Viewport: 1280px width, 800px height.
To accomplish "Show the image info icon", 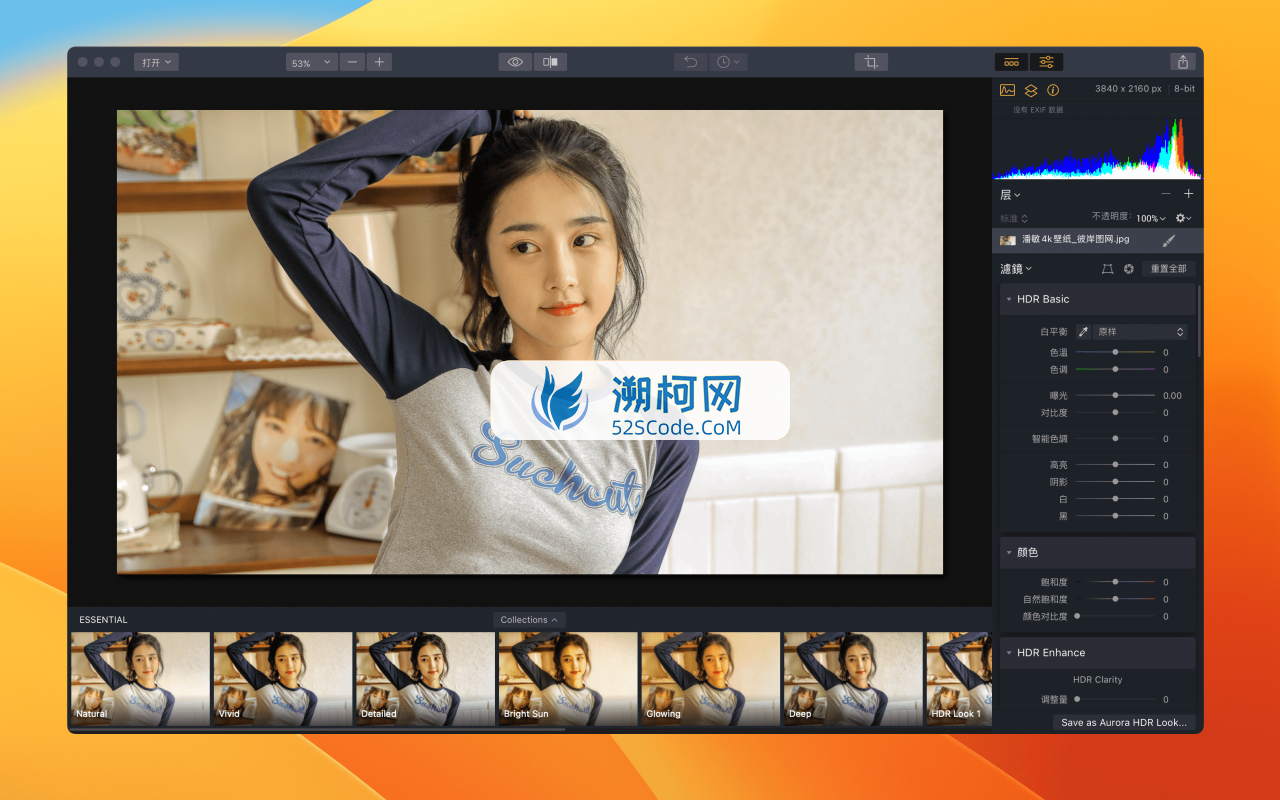I will tap(1053, 90).
